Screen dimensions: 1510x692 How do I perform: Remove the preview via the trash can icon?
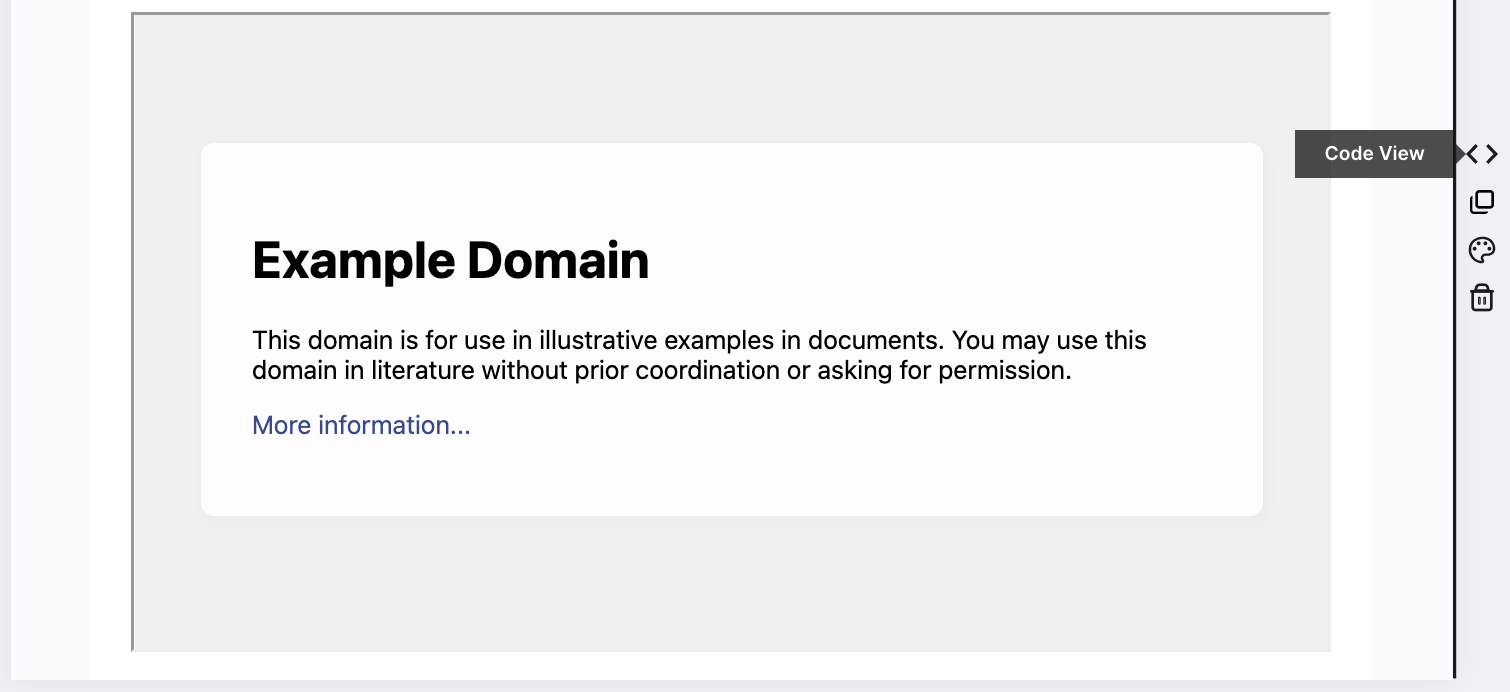coord(1481,298)
